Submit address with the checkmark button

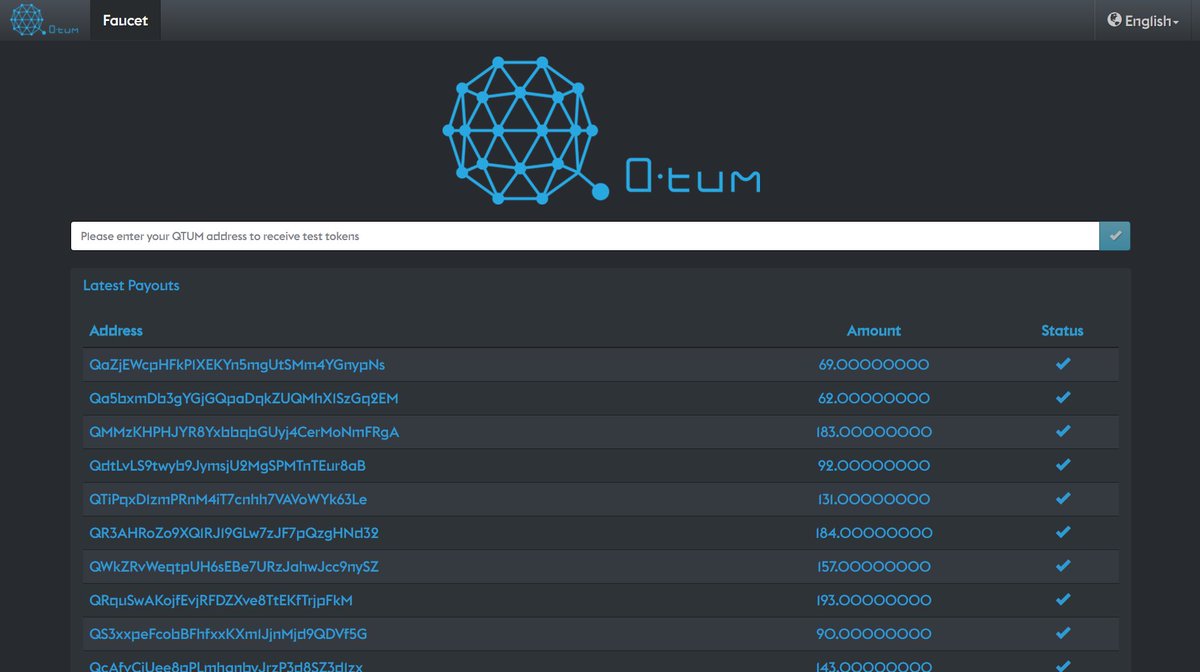coord(1115,236)
